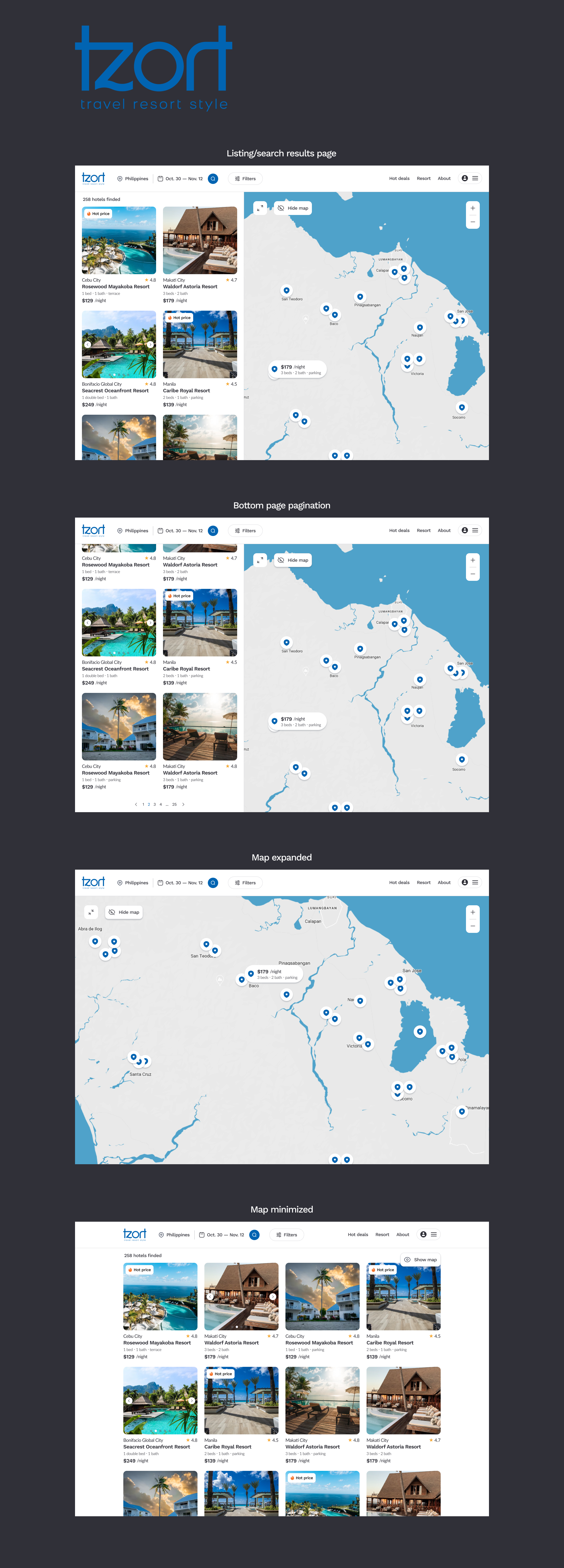Toggle Hide map in Map expanded view

point(124,912)
